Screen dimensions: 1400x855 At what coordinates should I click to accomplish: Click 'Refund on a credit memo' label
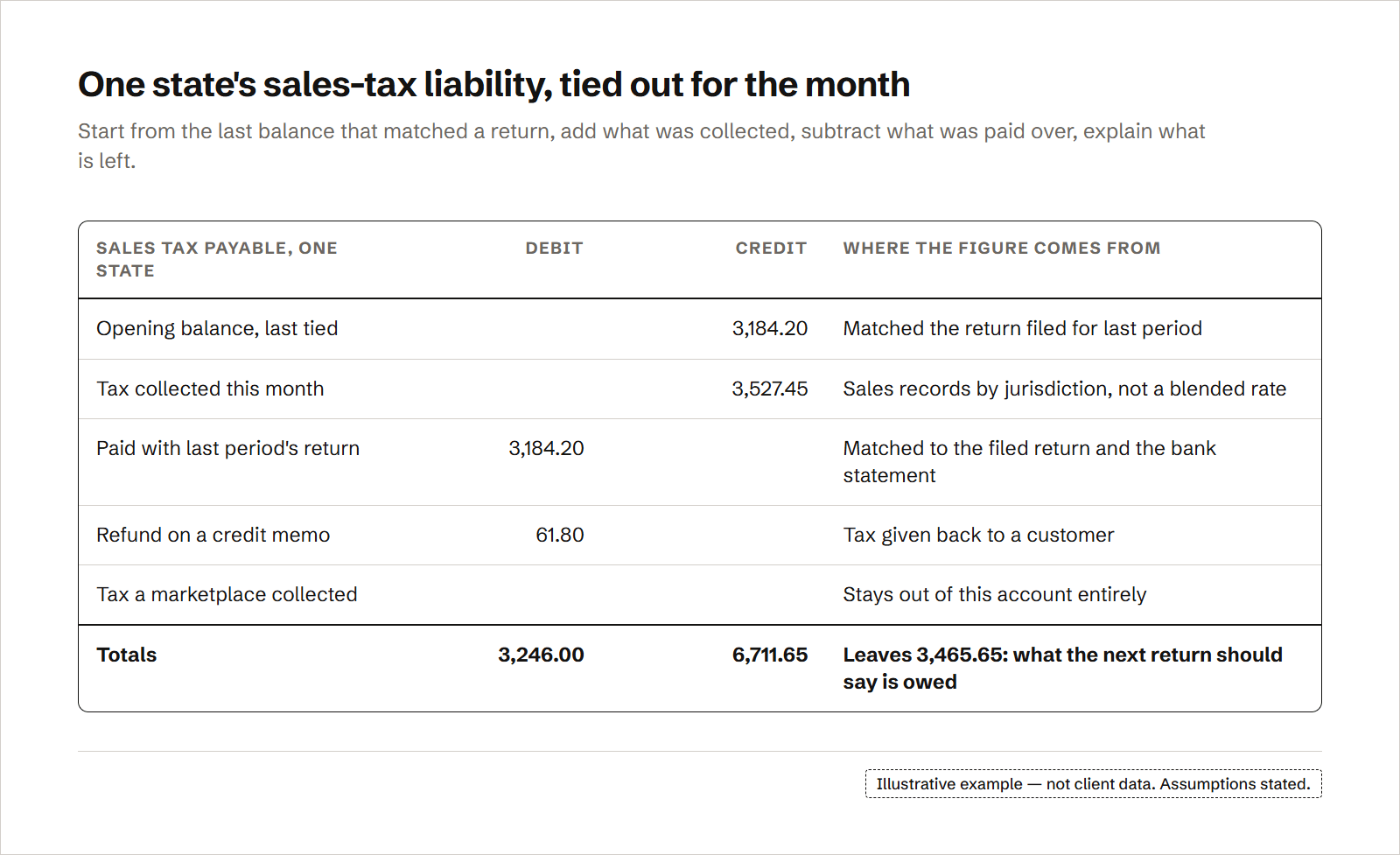(x=213, y=535)
